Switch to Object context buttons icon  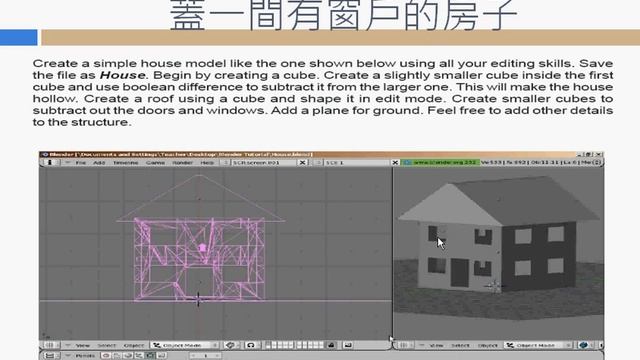139,356
